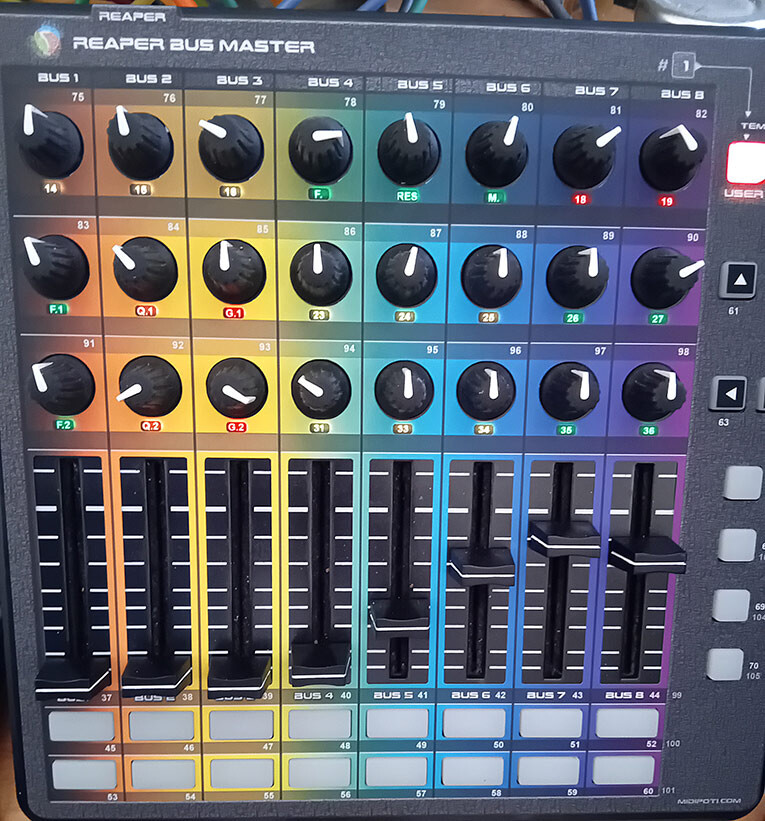Click the knob numbered 86

(x=320, y=274)
